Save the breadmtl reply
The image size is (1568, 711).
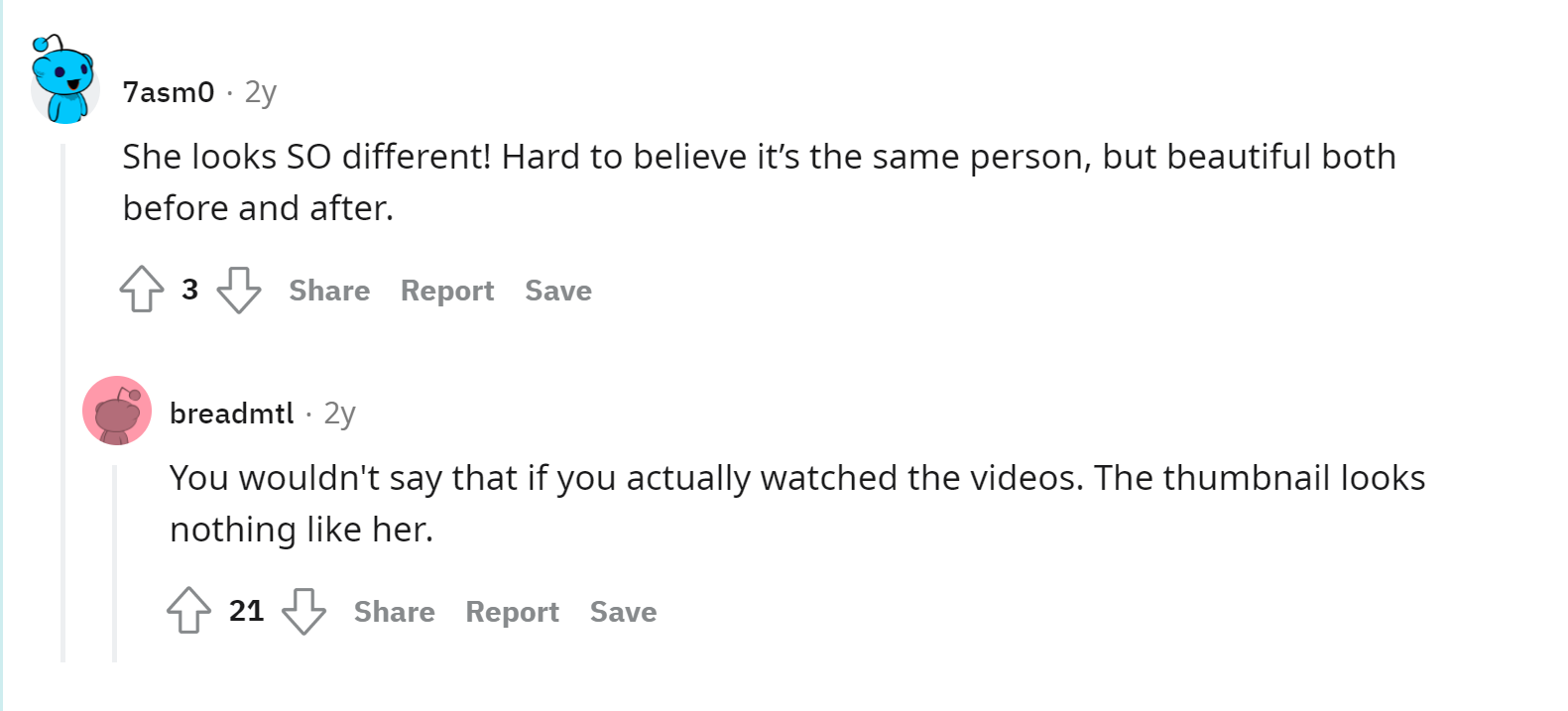[x=624, y=612]
